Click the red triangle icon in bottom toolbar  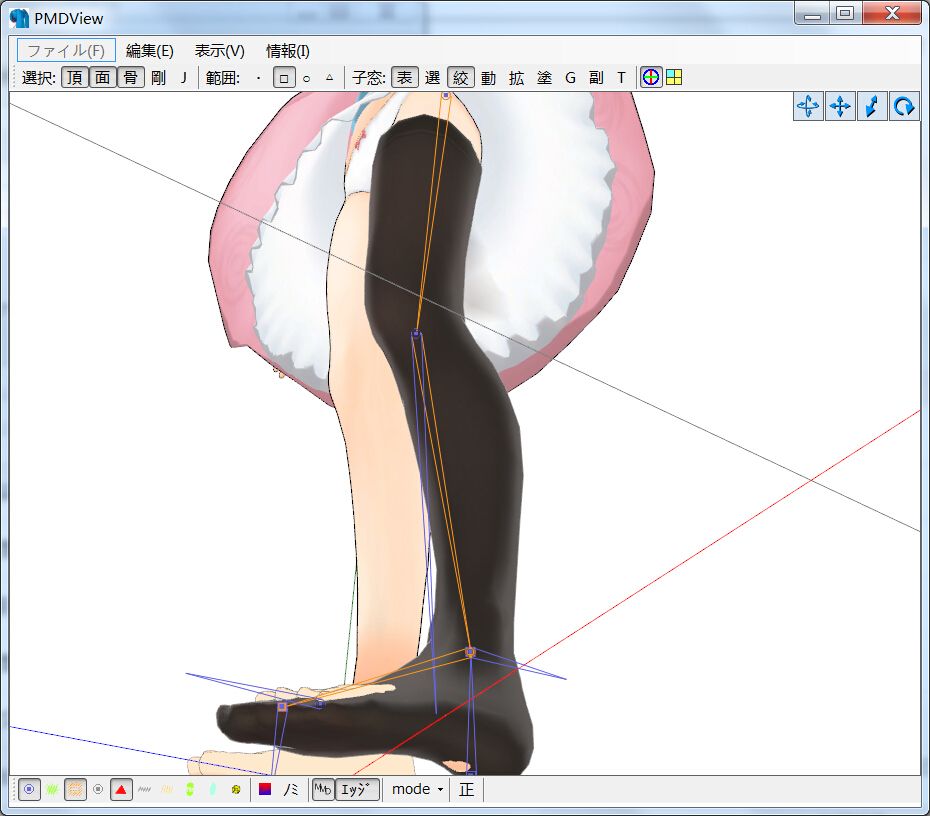pos(121,789)
